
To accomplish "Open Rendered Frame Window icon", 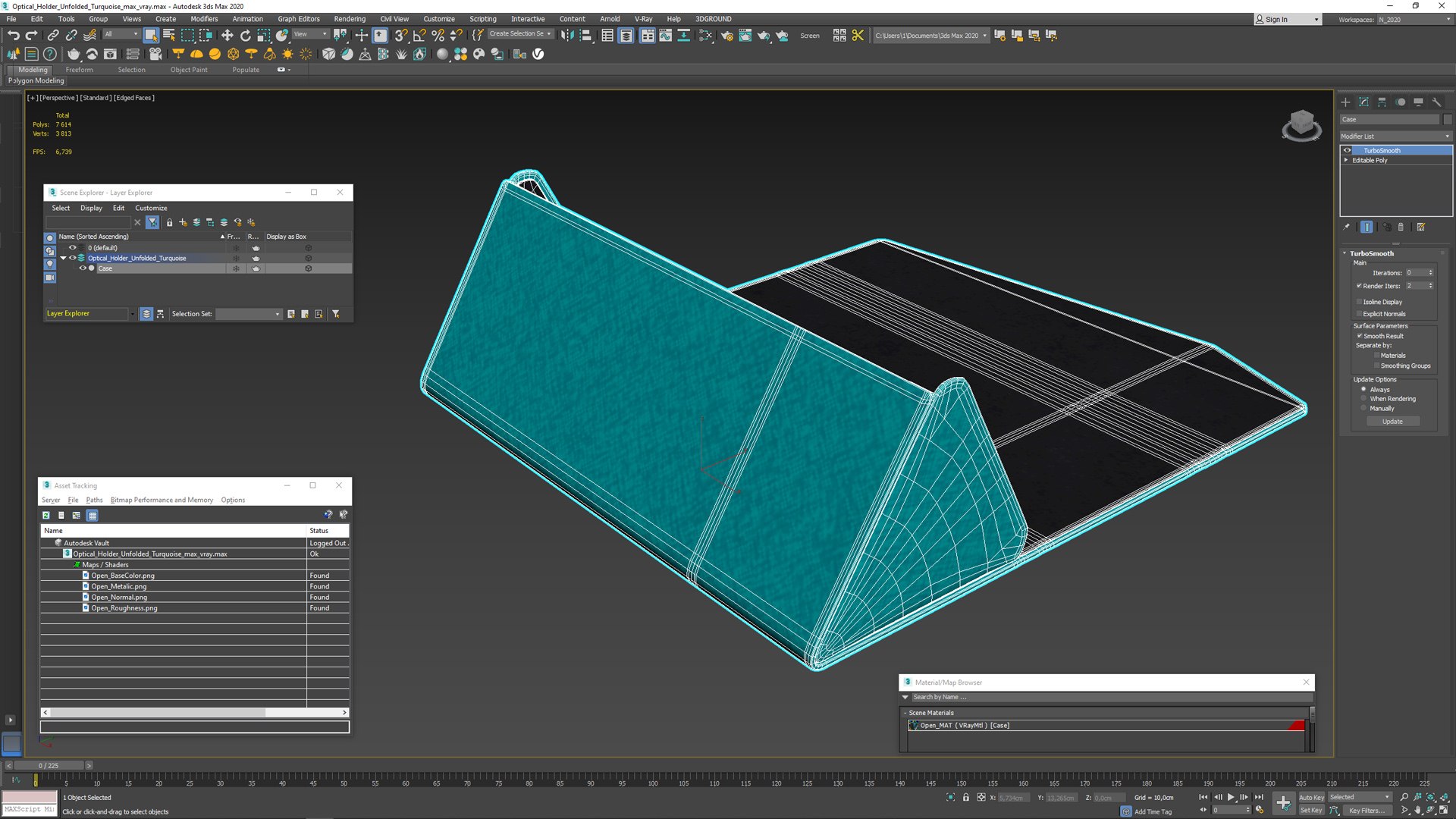I will (745, 35).
